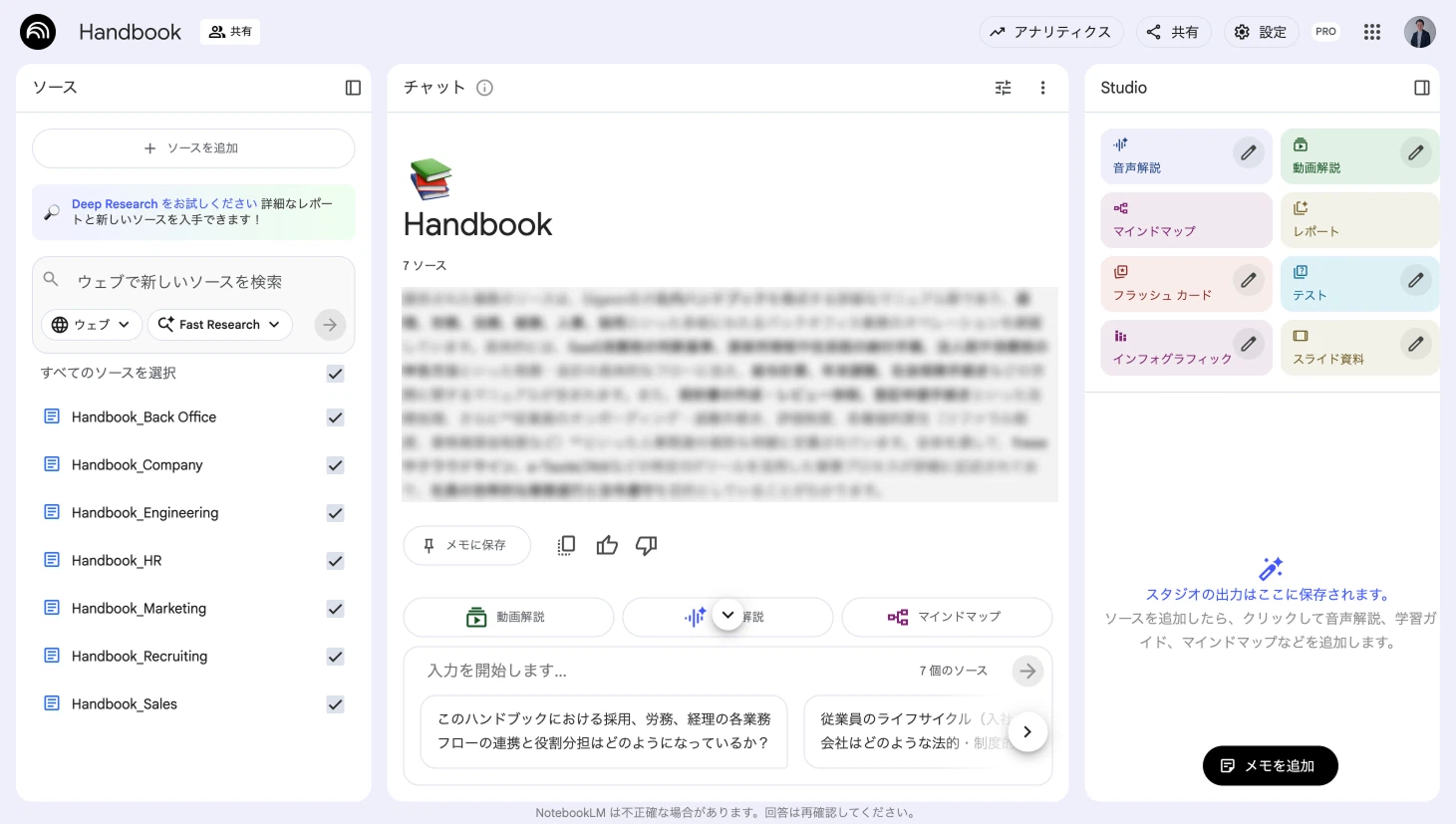Edit インフォグラフィック with its pencil icon
The image size is (1456, 824).
coord(1248,344)
